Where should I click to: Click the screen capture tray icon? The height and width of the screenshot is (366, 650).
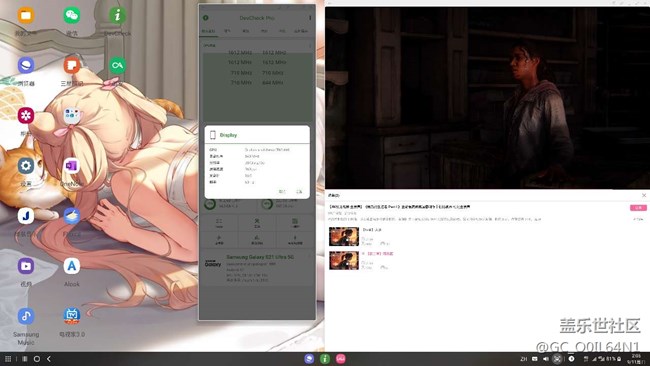pos(558,359)
